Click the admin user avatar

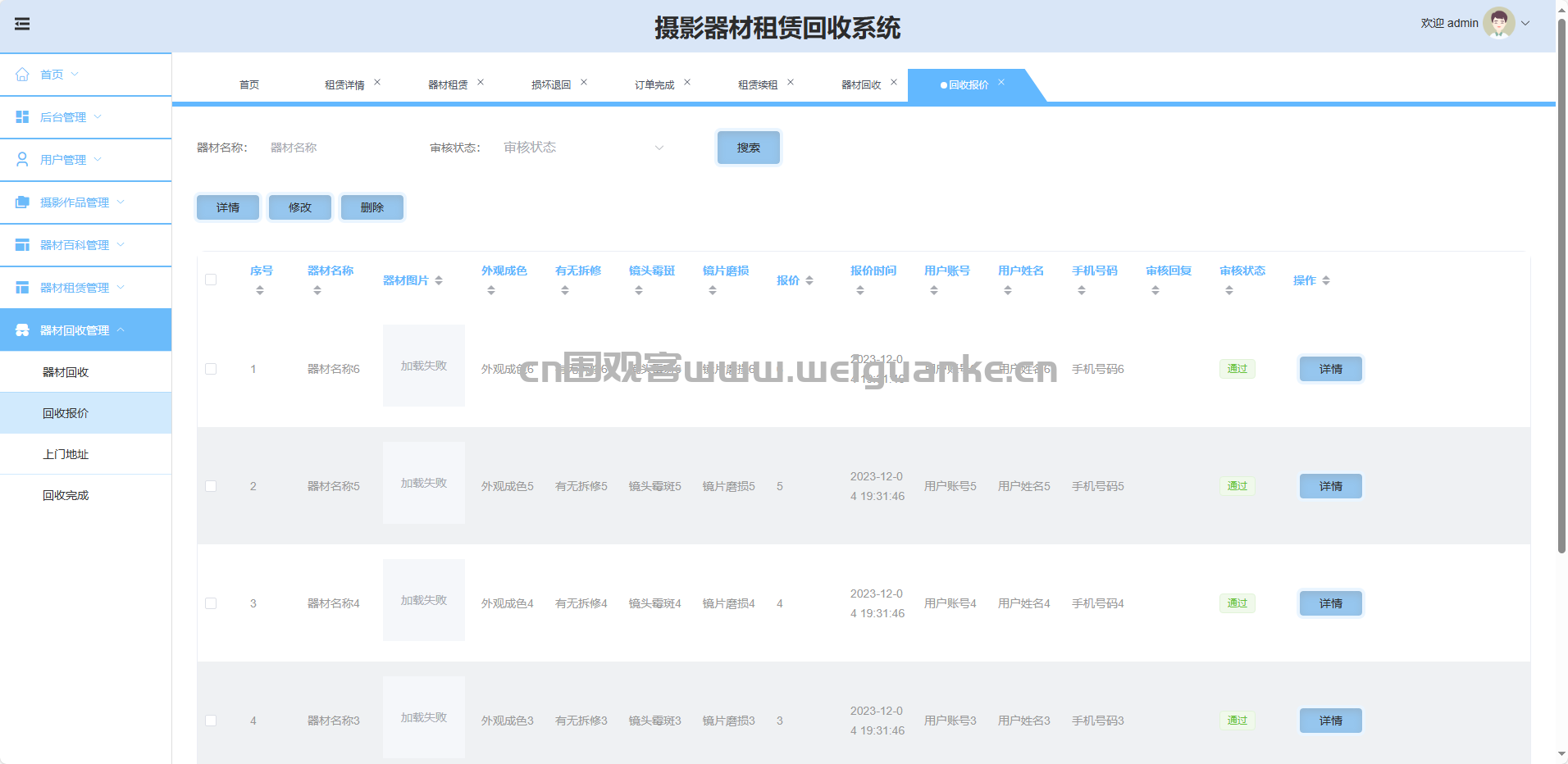point(1498,23)
